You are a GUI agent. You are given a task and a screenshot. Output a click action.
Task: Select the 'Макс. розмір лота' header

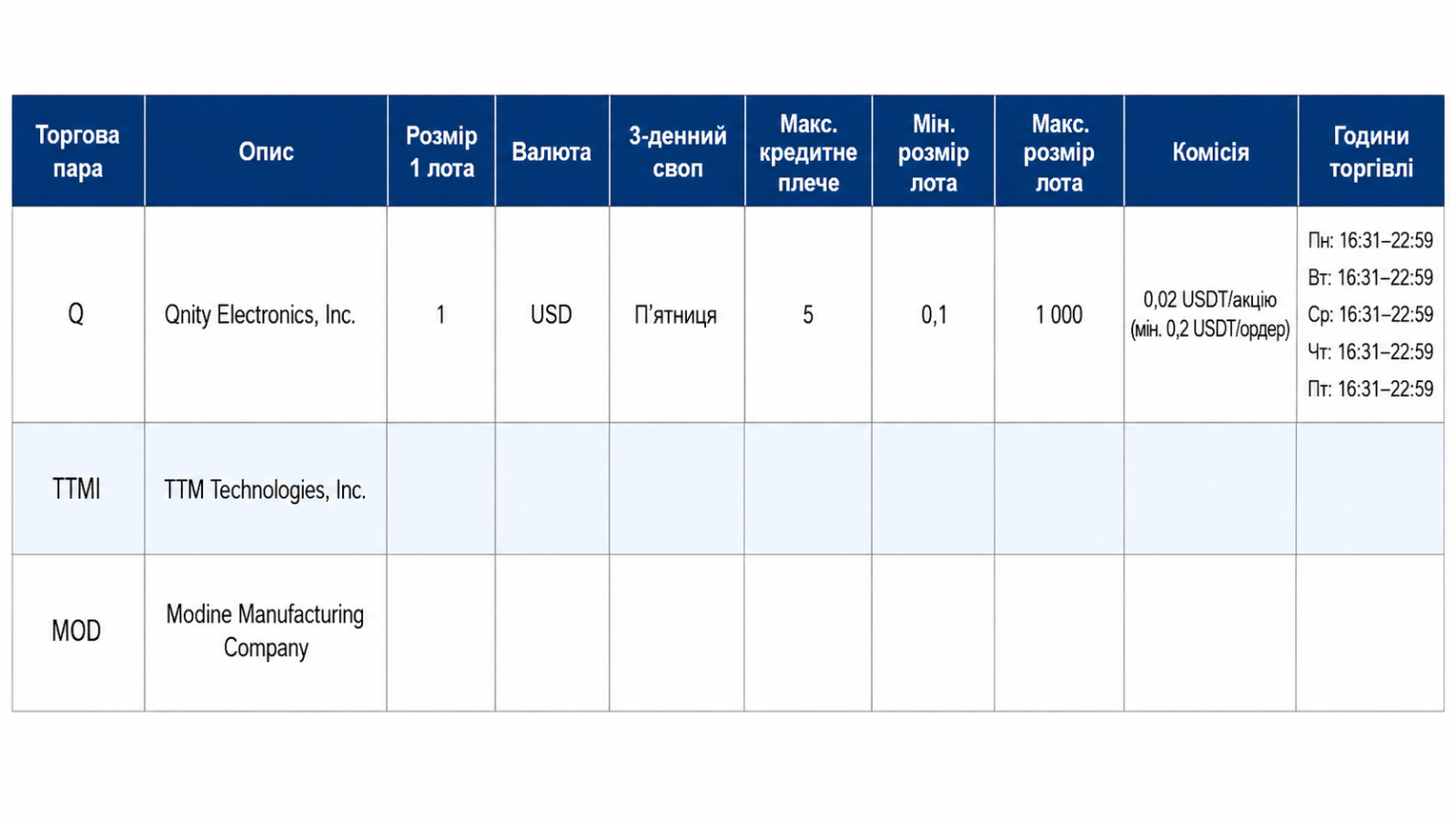tap(1059, 151)
